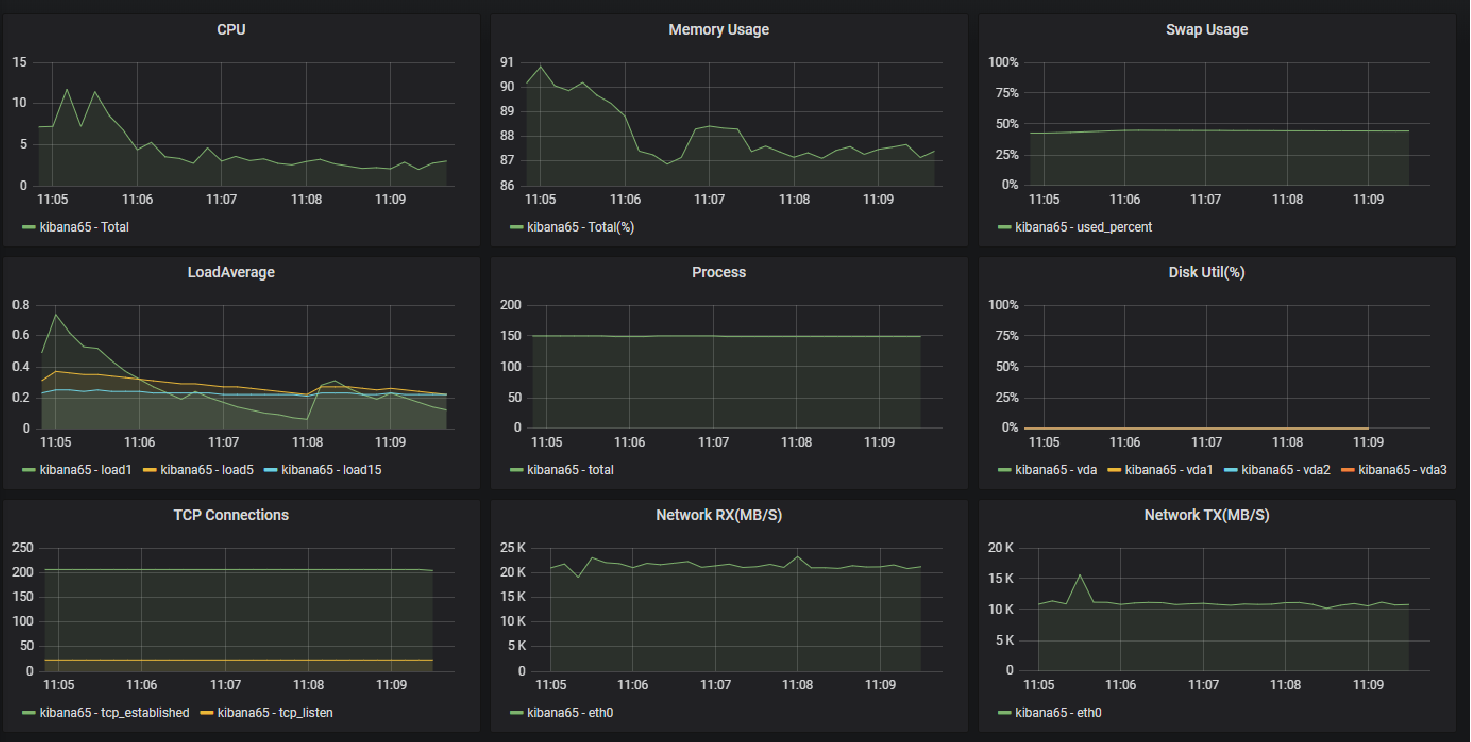The width and height of the screenshot is (1471, 742).
Task: Toggle the kibana65 - load5 legend series
Action: tap(206, 469)
